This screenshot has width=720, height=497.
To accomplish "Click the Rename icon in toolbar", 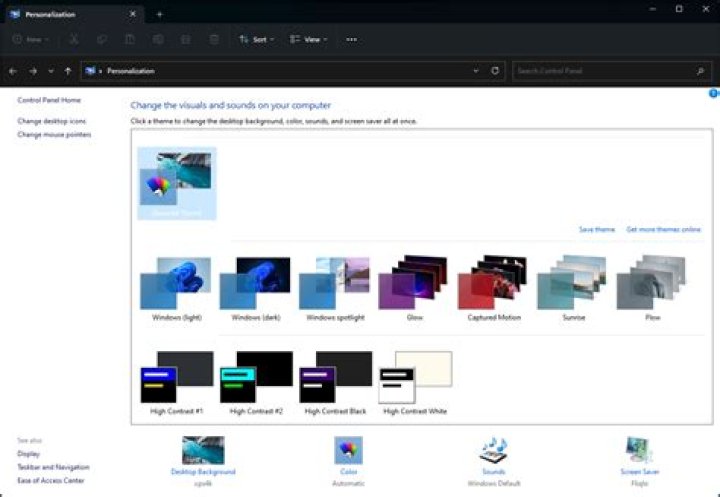I will coord(158,40).
